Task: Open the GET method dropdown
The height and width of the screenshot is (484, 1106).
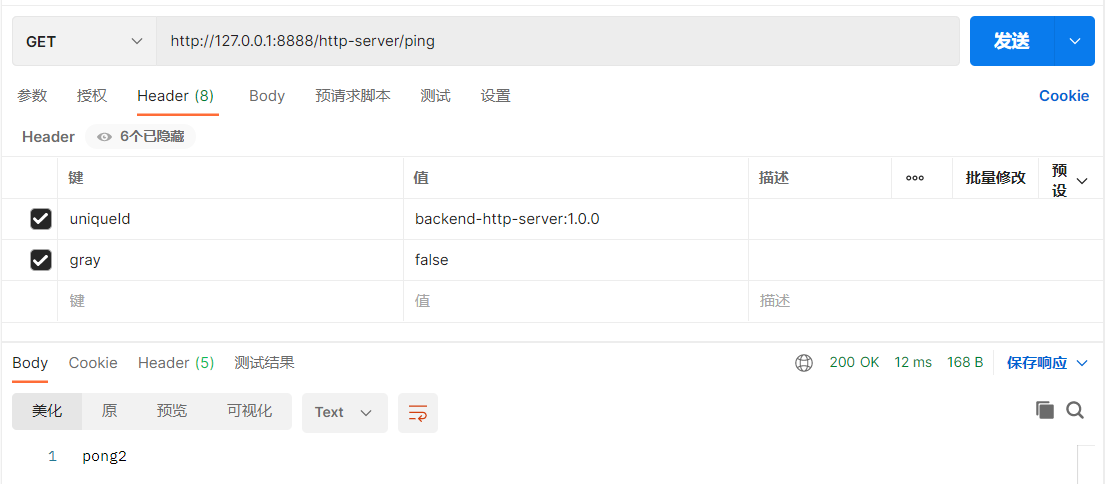Action: tap(84, 42)
